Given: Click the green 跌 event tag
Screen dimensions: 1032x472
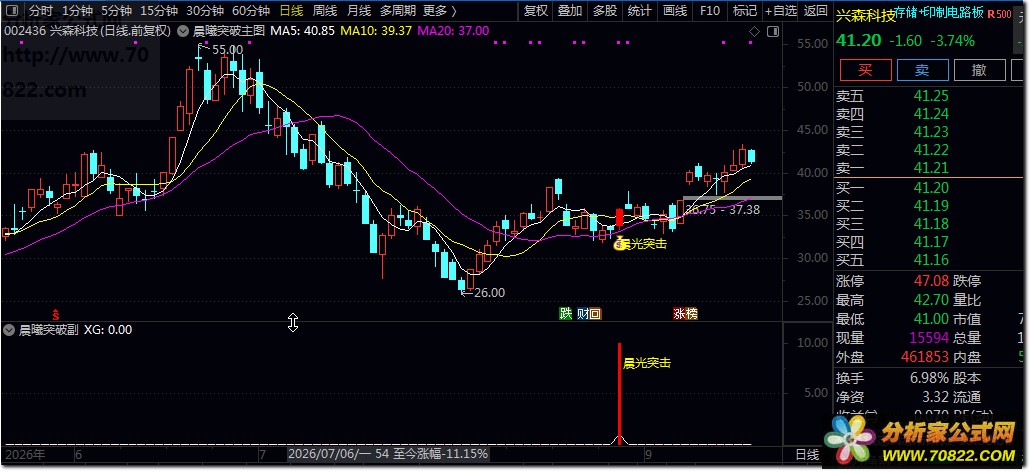Looking at the screenshot, I should click(565, 314).
